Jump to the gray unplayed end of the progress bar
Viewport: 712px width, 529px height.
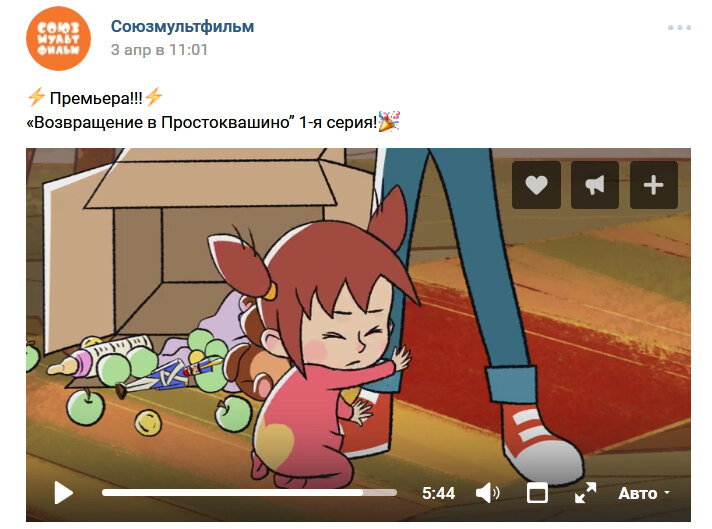(380, 493)
